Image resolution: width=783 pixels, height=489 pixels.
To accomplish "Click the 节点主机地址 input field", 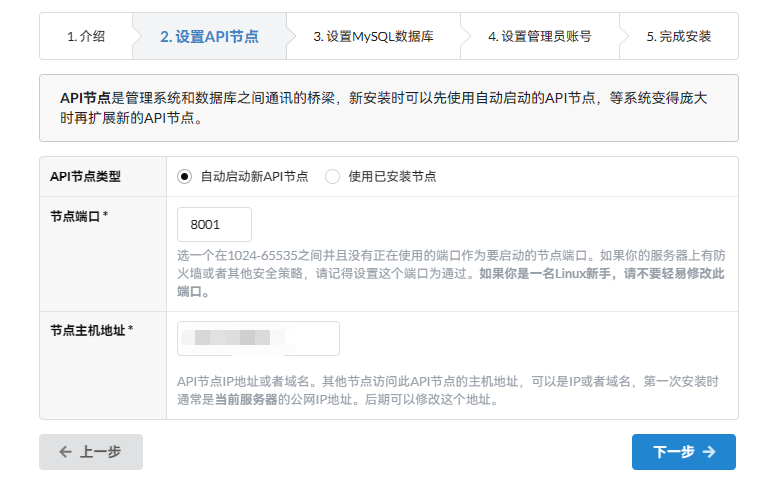I will click(x=258, y=338).
